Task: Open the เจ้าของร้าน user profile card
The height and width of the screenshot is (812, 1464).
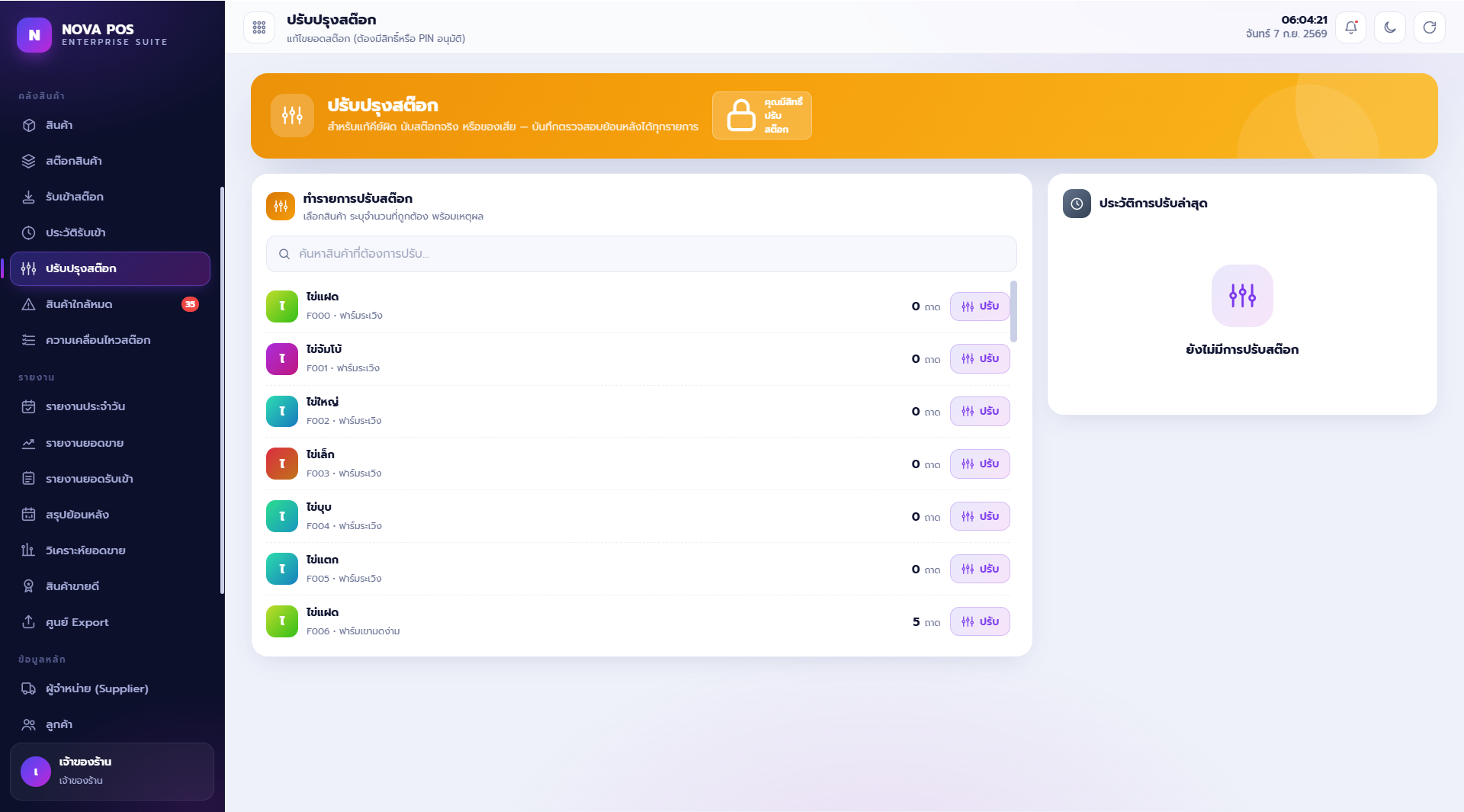Action: tap(112, 772)
